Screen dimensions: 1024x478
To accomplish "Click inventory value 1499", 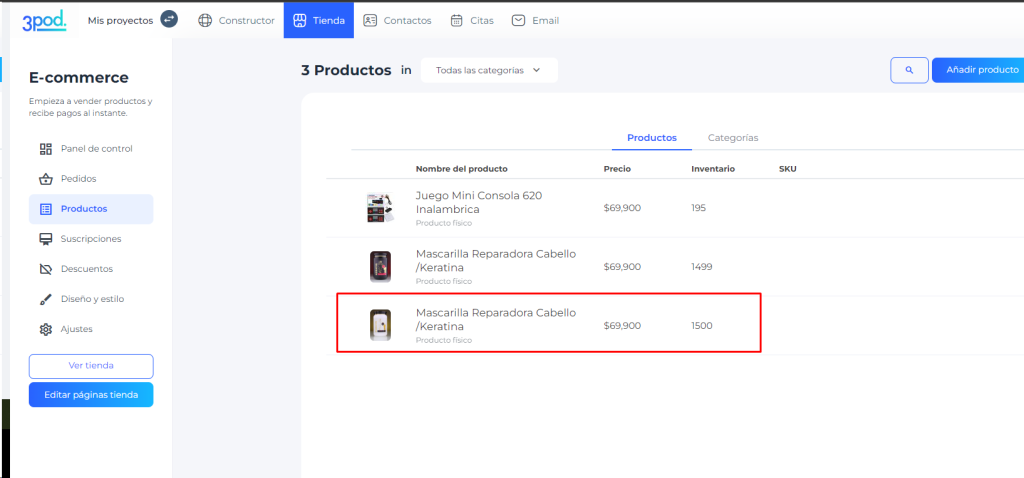I will click(x=702, y=267).
